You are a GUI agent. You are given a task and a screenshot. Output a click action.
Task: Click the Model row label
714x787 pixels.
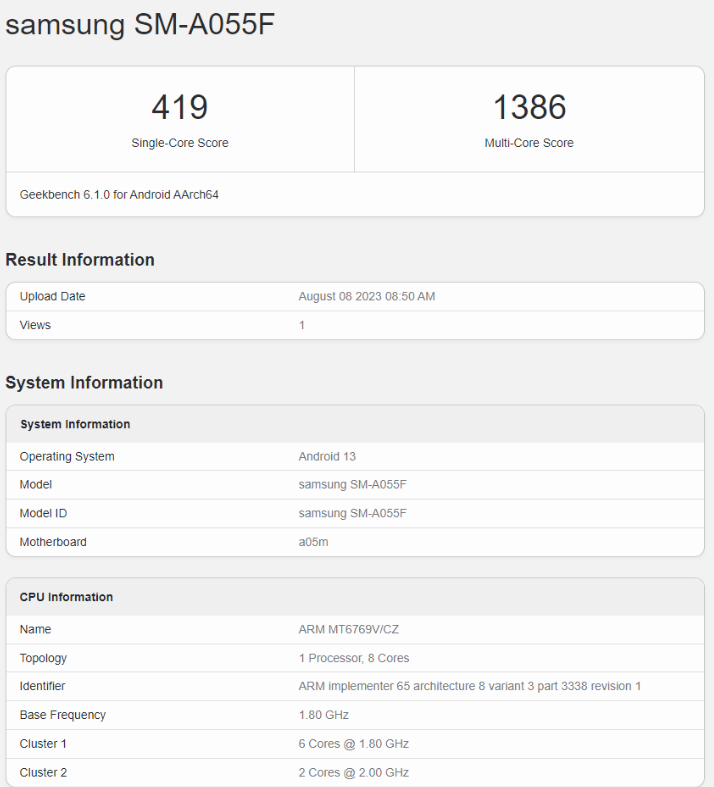click(36, 484)
